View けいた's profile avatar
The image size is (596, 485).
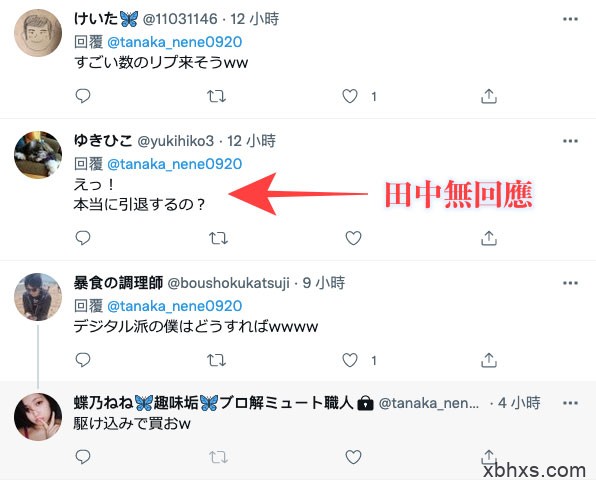tap(38, 33)
